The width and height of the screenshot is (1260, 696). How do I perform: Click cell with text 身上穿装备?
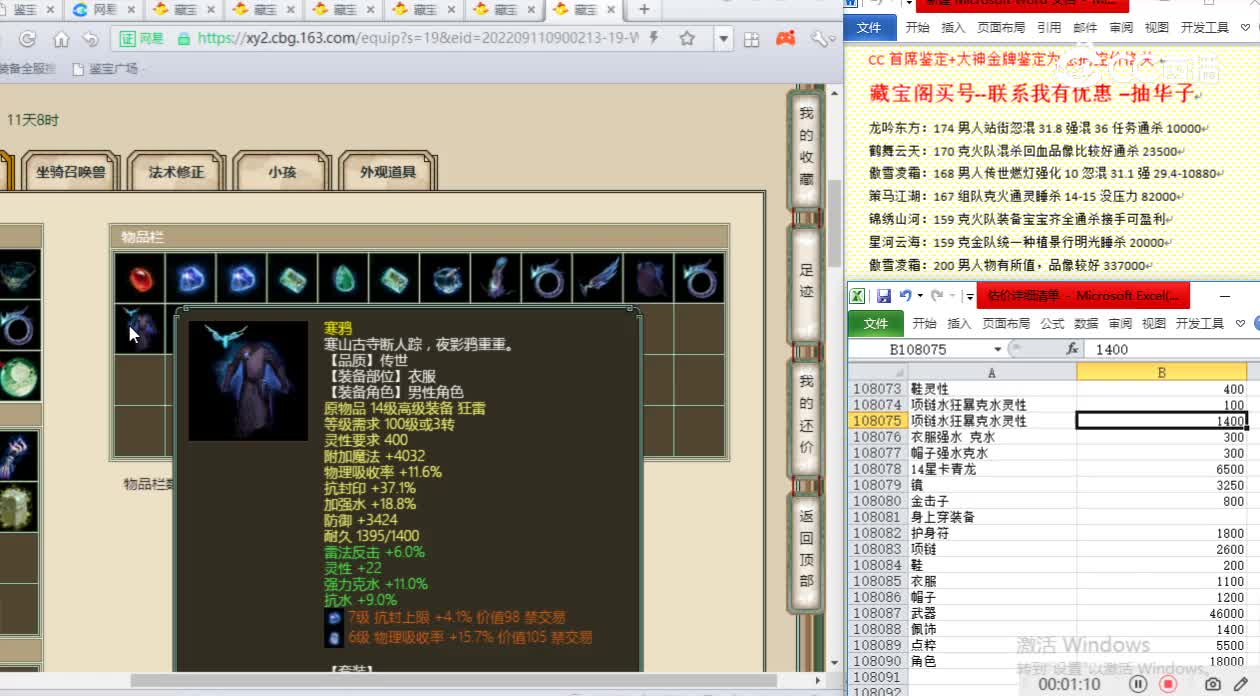pyautogui.click(x=992, y=517)
